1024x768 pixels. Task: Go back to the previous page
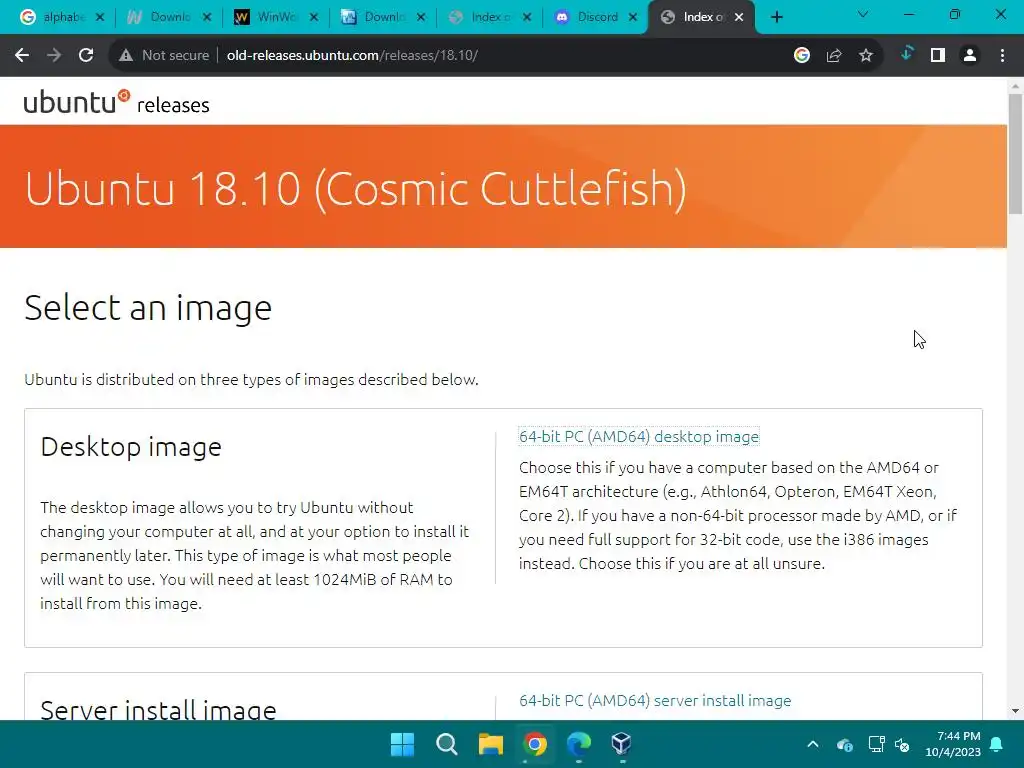[22, 56]
